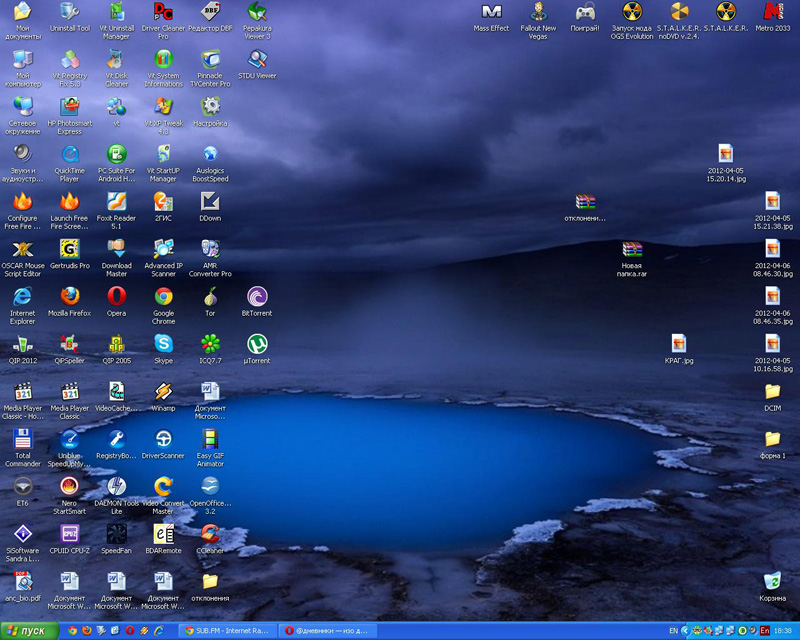
Task: Open the Корзина recycle bin
Action: (x=772, y=586)
